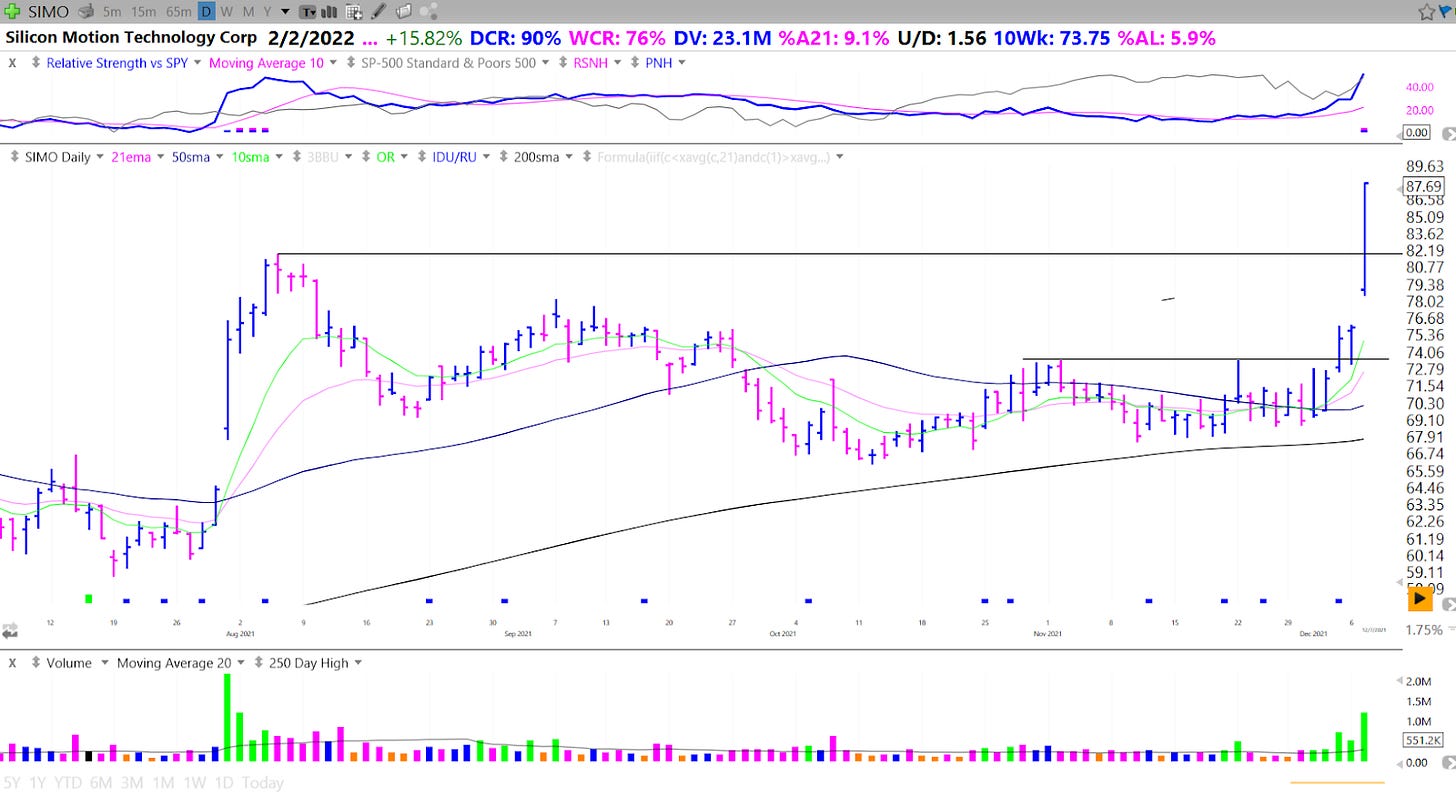1456x795 pixels.
Task: Select the text size Tr tool
Action: click(309, 12)
